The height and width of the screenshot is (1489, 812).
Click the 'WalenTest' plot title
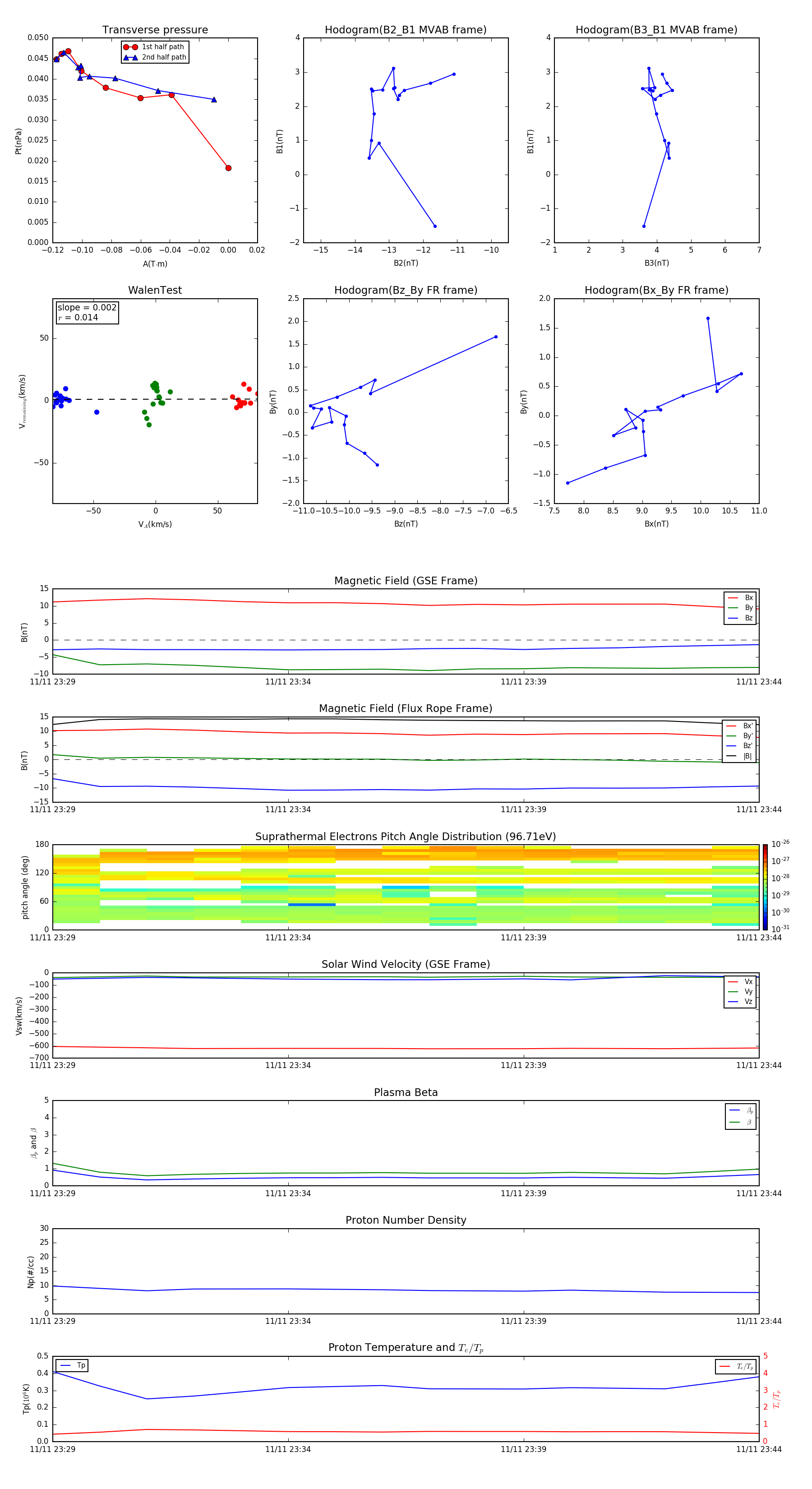tap(155, 290)
